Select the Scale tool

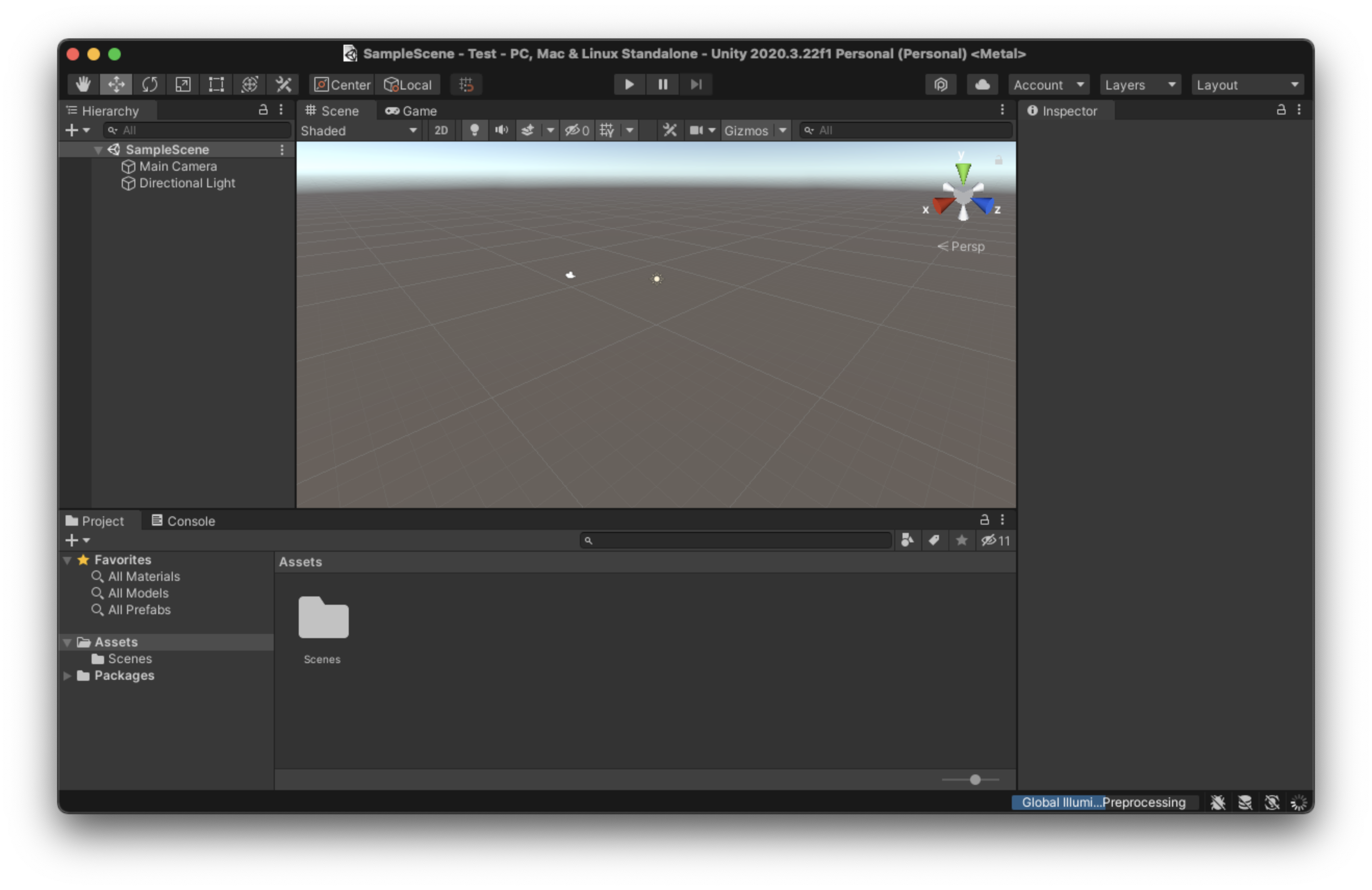(x=183, y=85)
